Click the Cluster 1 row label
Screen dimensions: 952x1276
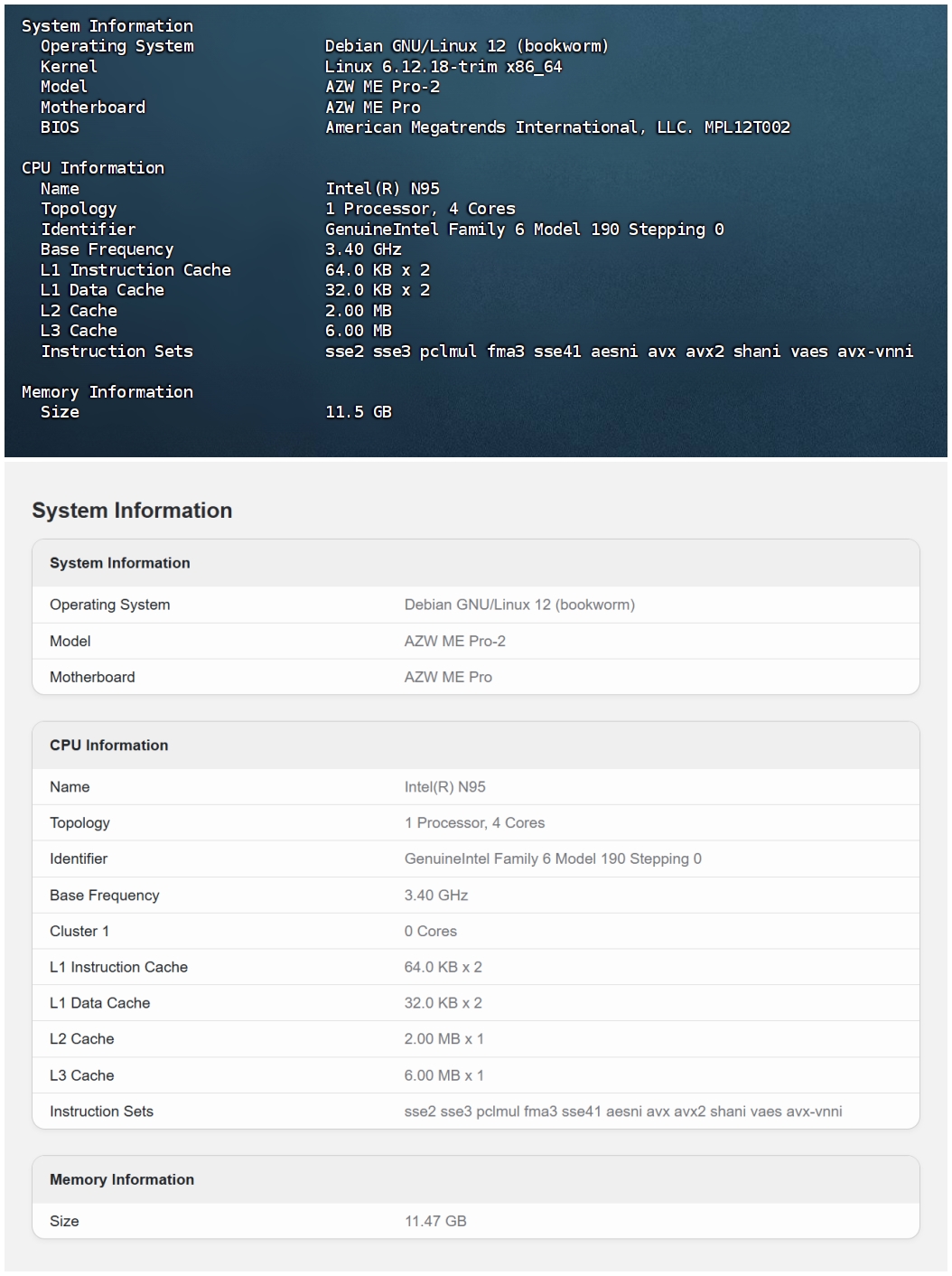(79, 932)
